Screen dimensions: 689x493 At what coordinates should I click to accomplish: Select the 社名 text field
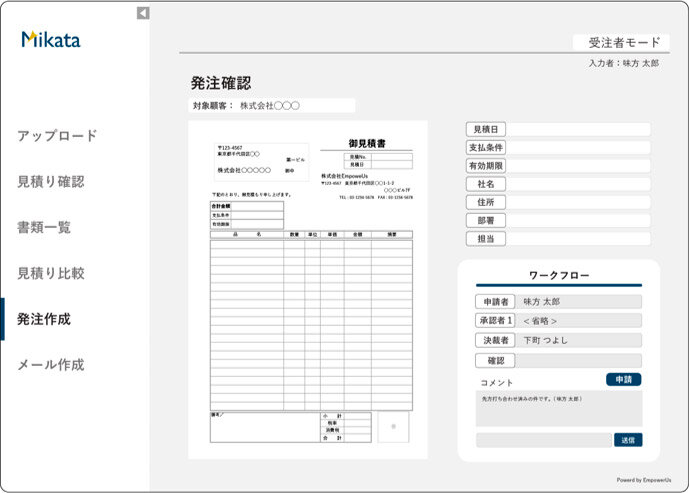click(x=580, y=184)
